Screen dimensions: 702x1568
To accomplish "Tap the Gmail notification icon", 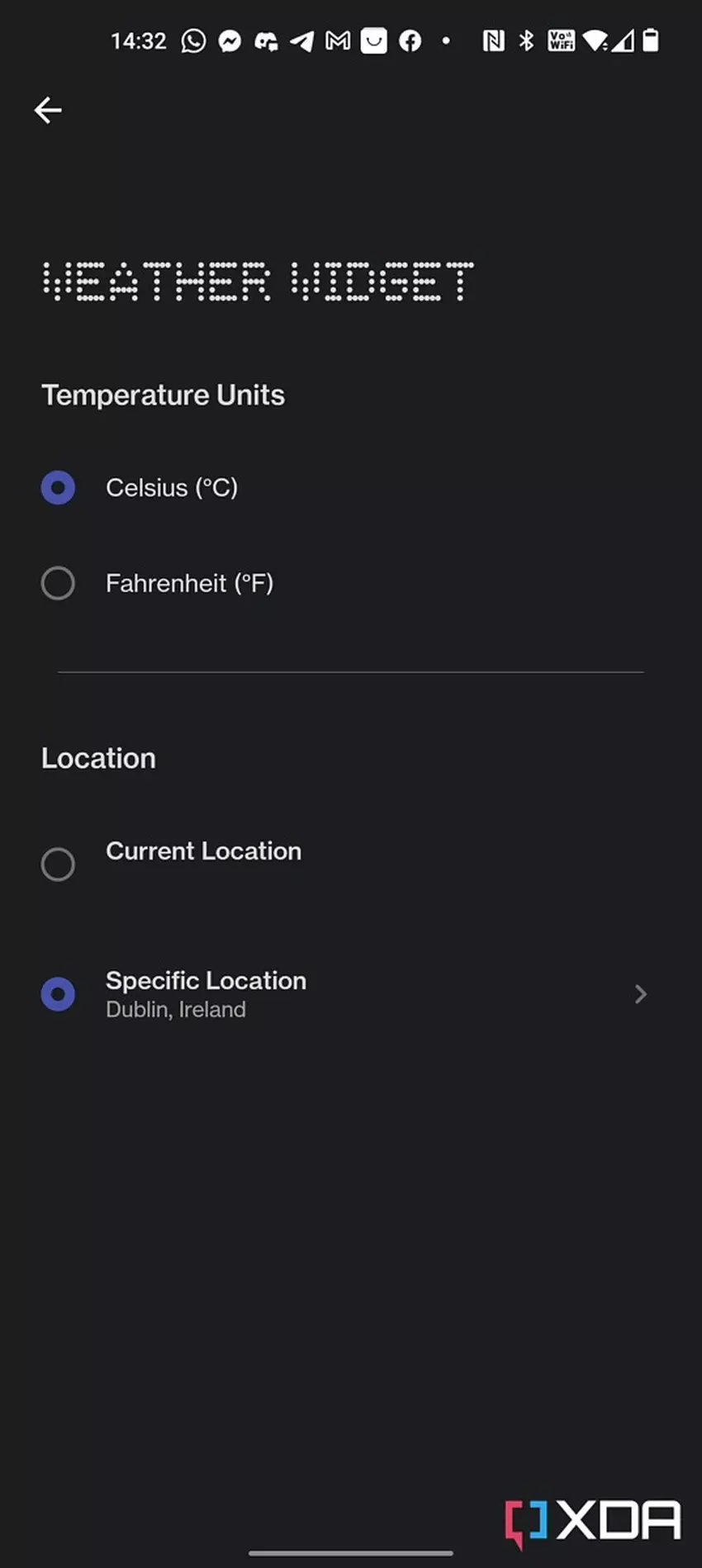I will pos(338,40).
